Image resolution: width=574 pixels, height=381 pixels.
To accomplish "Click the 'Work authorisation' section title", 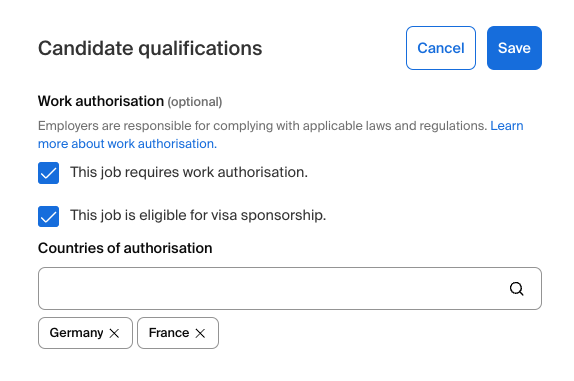I will 101,101.
